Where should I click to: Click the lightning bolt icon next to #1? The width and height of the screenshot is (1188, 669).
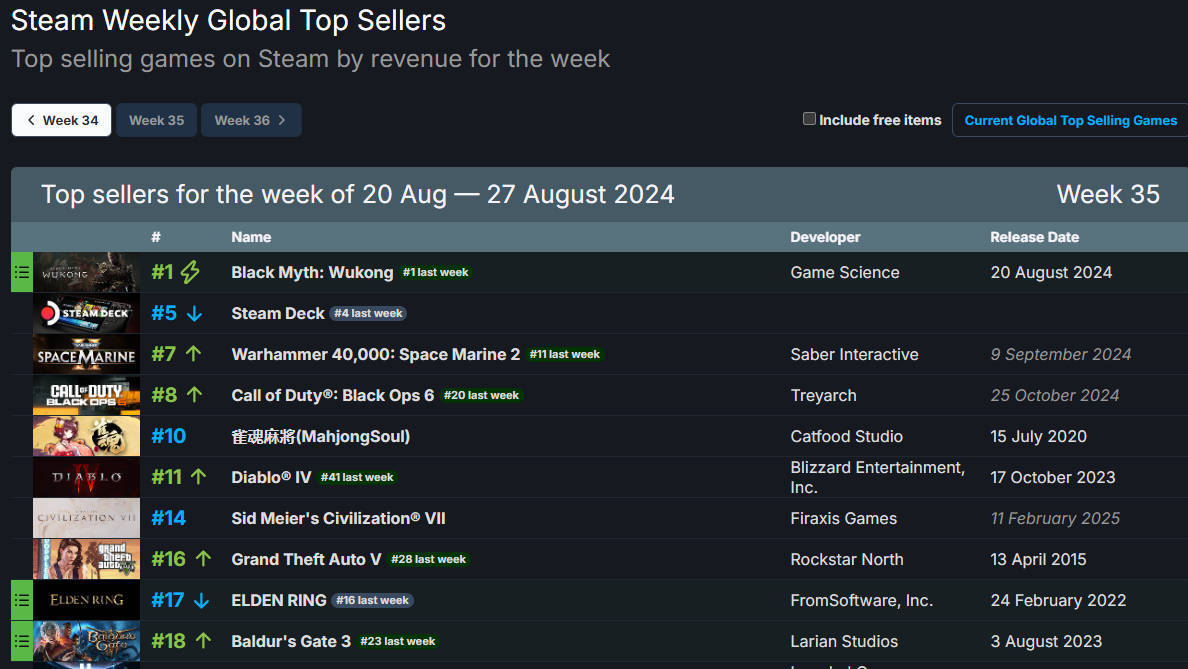click(x=190, y=272)
